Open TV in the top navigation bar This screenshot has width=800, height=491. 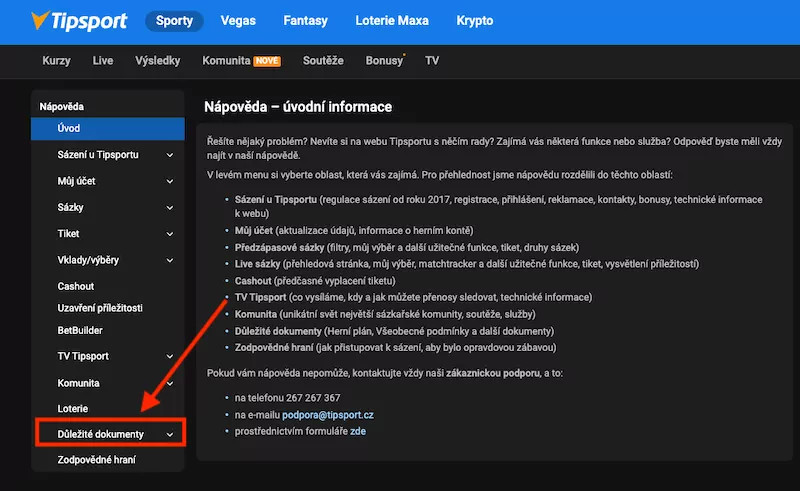coord(432,61)
